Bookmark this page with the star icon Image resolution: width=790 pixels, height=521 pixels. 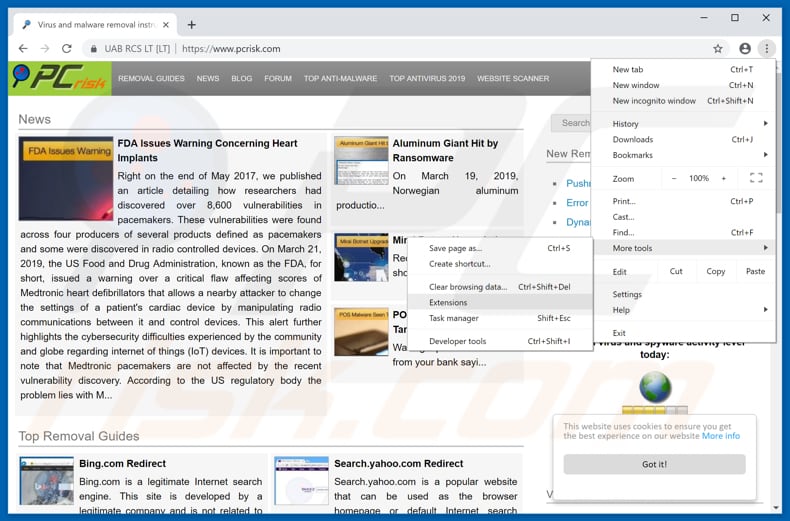(x=717, y=48)
